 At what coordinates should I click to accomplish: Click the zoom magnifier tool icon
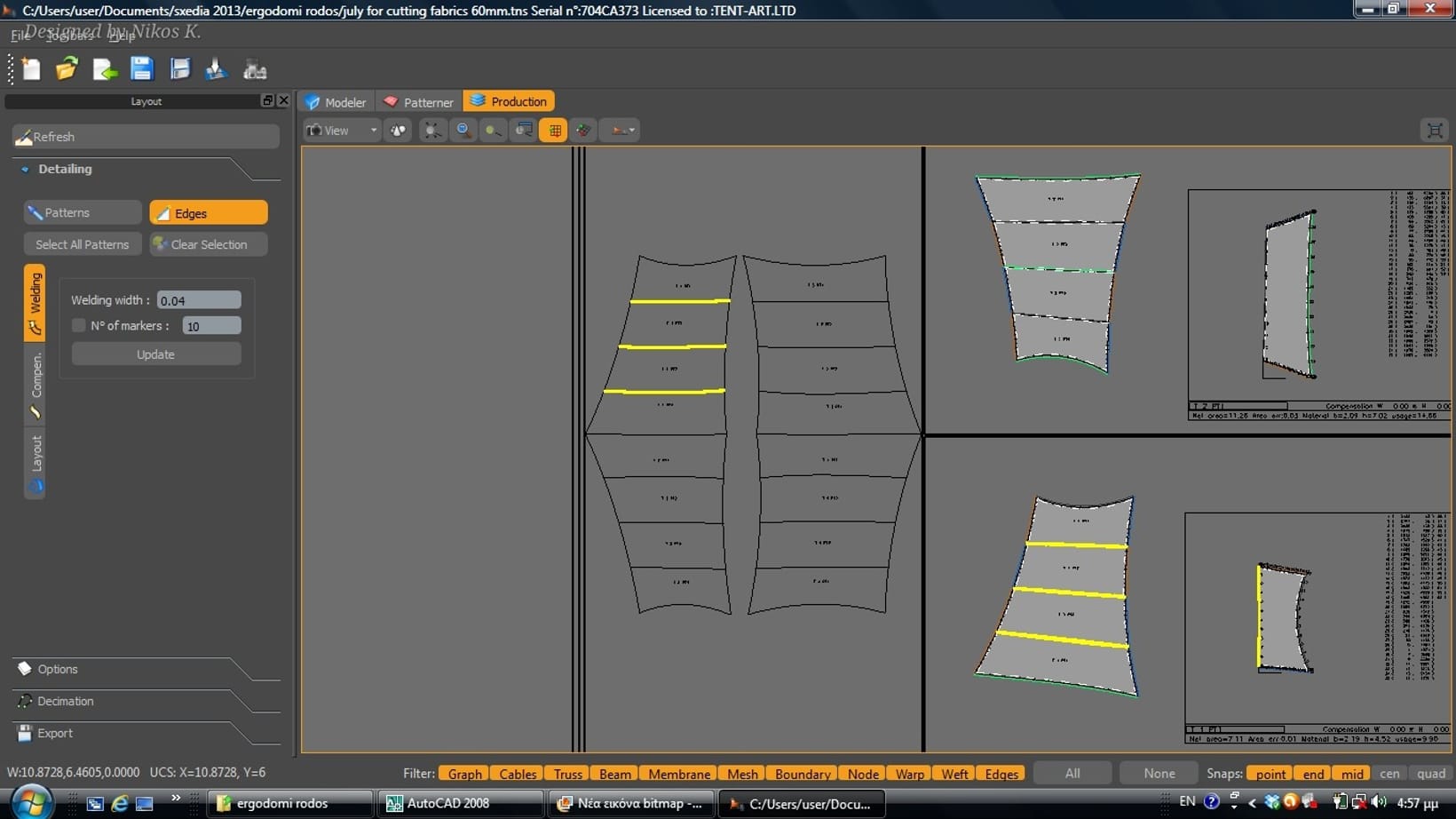click(463, 131)
